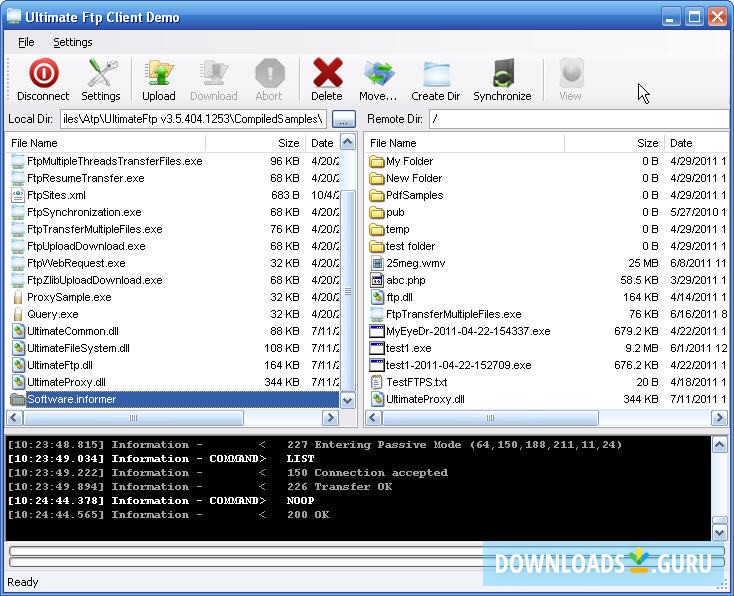Click the 25meg.wmv video file icon
Image resolution: width=734 pixels, height=596 pixels.
[x=377, y=263]
